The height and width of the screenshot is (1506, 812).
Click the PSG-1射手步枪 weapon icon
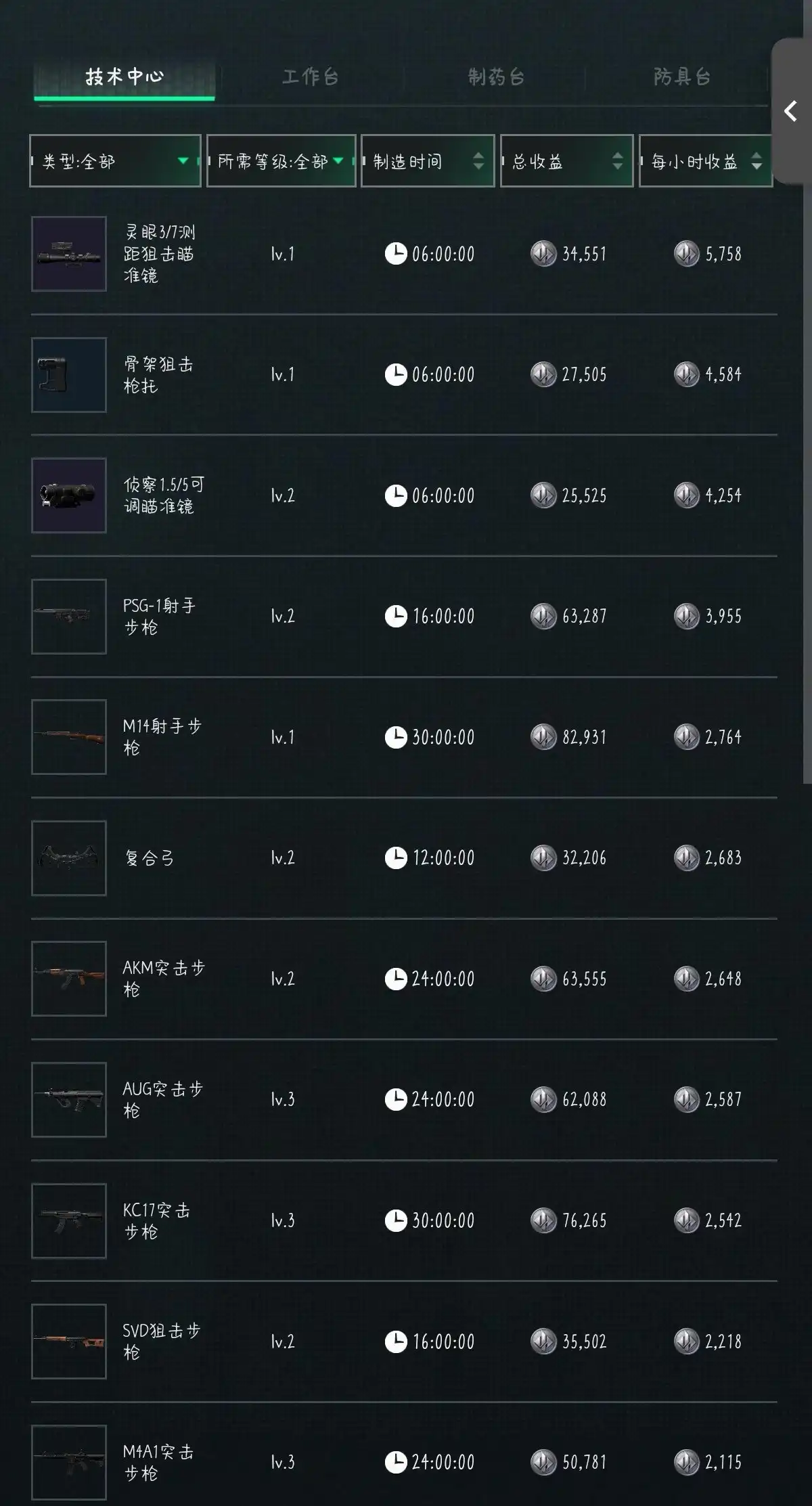tap(69, 616)
